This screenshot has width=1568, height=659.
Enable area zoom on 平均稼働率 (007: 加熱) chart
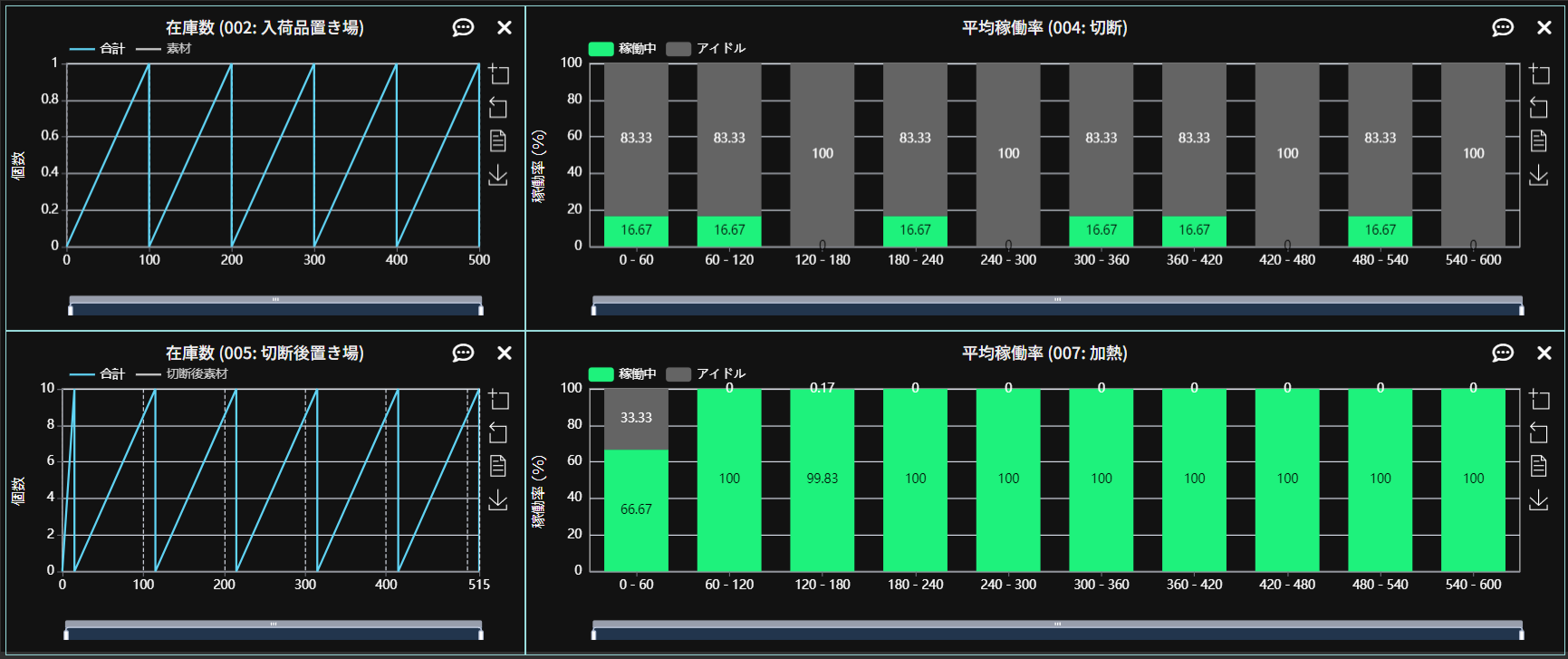tap(1538, 399)
